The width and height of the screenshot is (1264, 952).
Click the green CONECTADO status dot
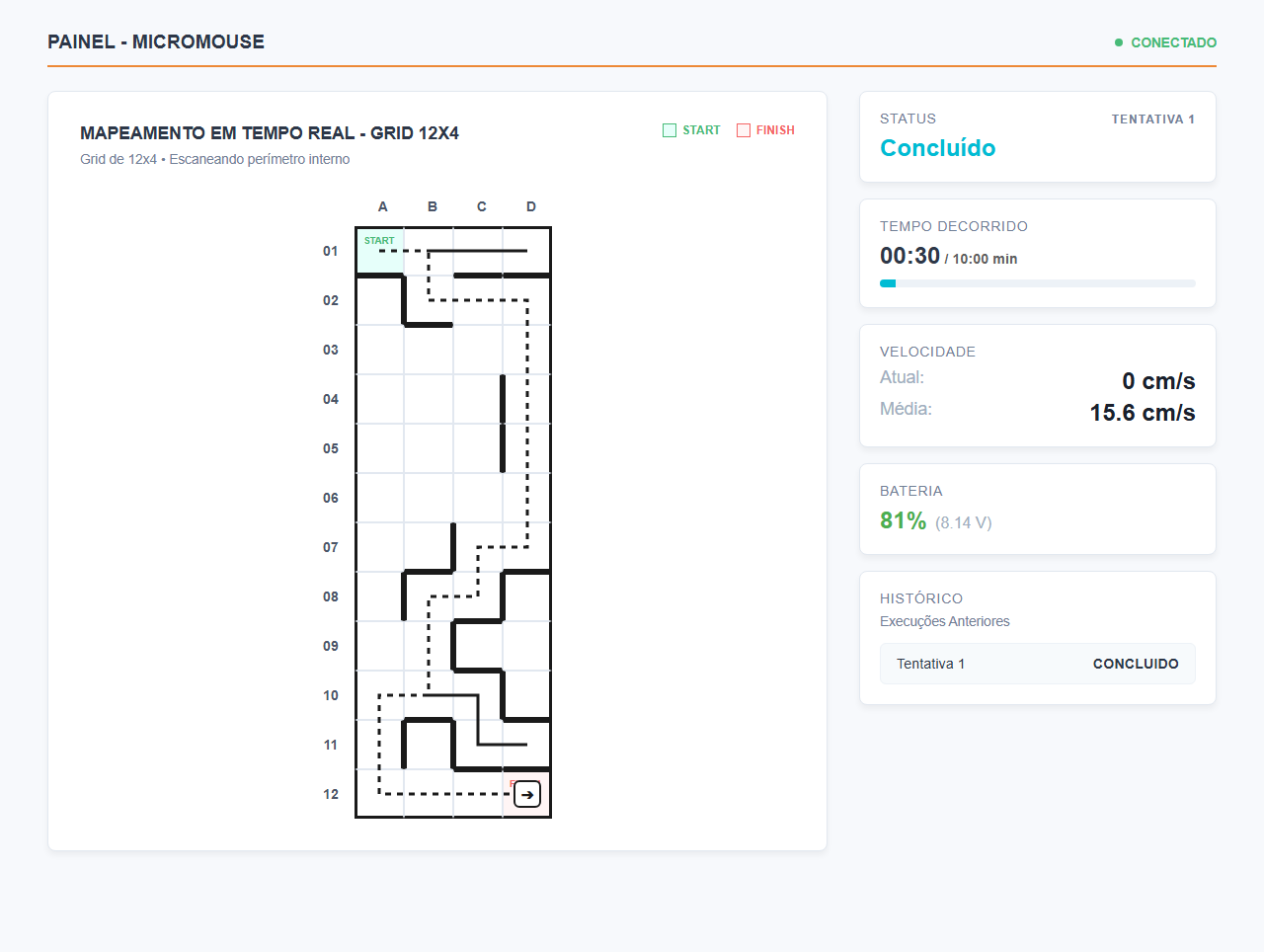pyautogui.click(x=1119, y=42)
